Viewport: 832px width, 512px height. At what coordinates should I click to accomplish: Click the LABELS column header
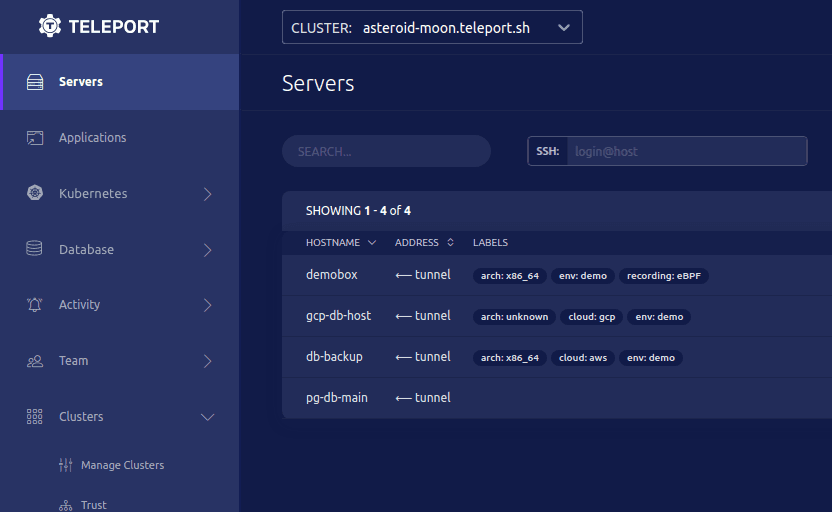pyautogui.click(x=490, y=242)
